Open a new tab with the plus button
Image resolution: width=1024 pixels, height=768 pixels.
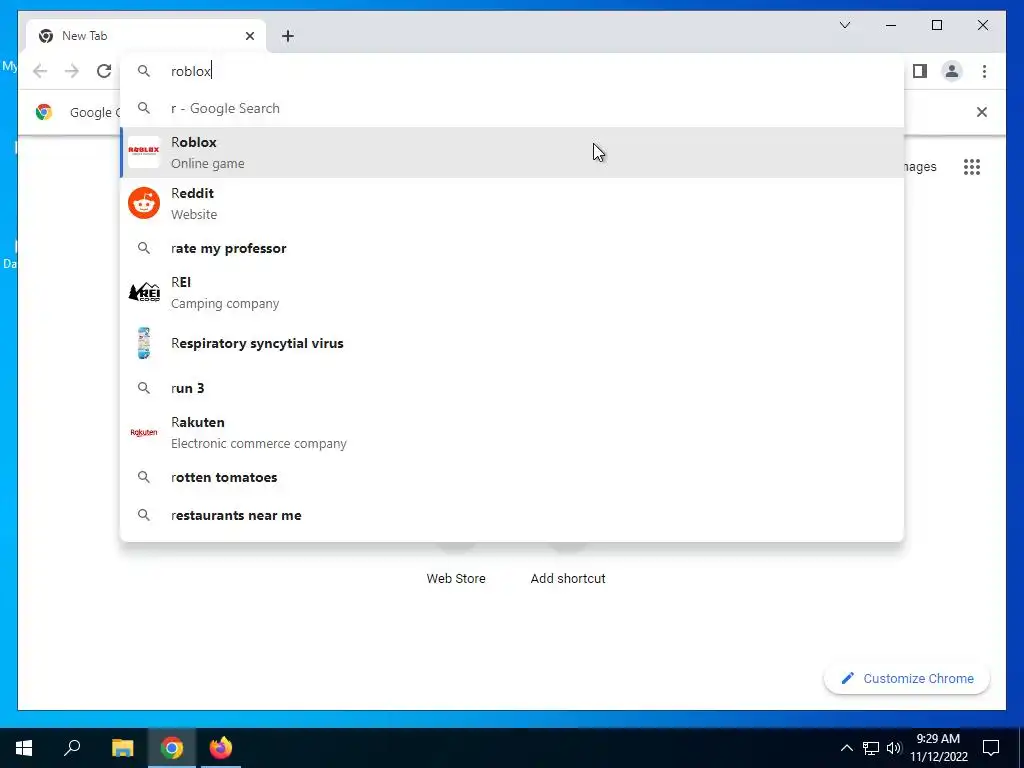click(288, 36)
